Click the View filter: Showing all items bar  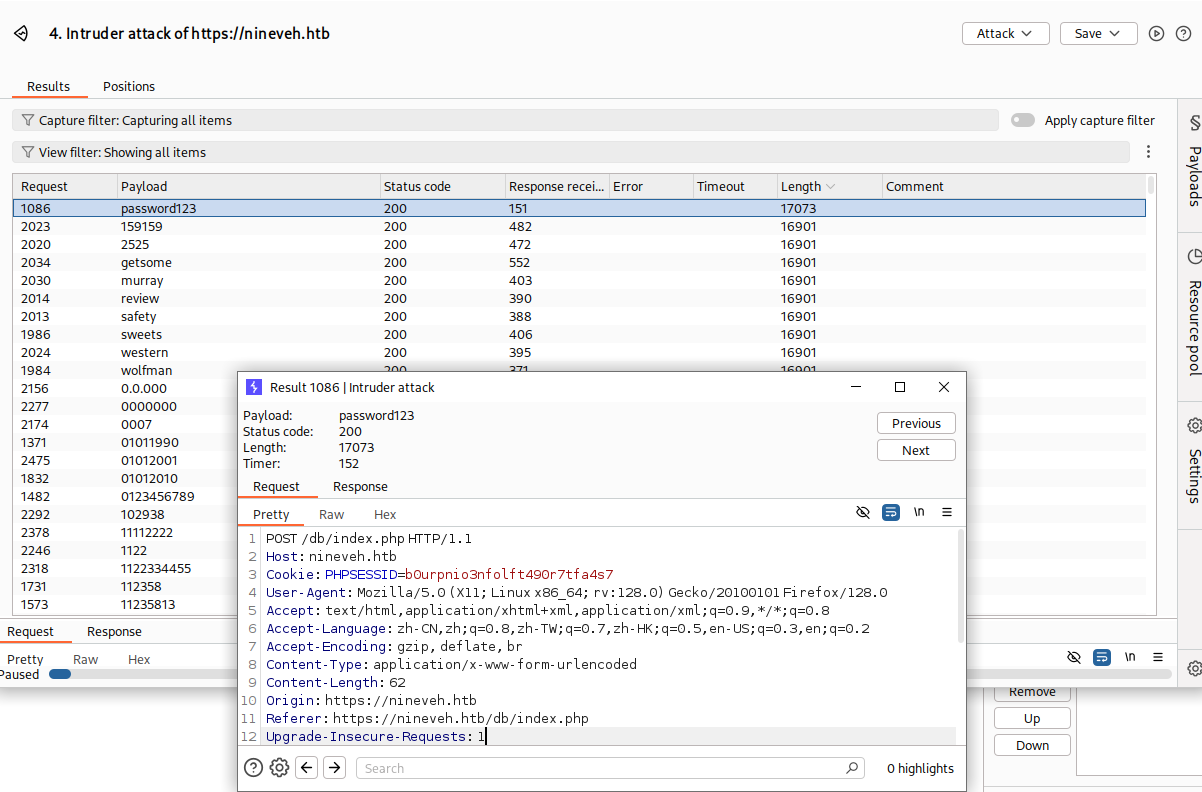tap(571, 152)
